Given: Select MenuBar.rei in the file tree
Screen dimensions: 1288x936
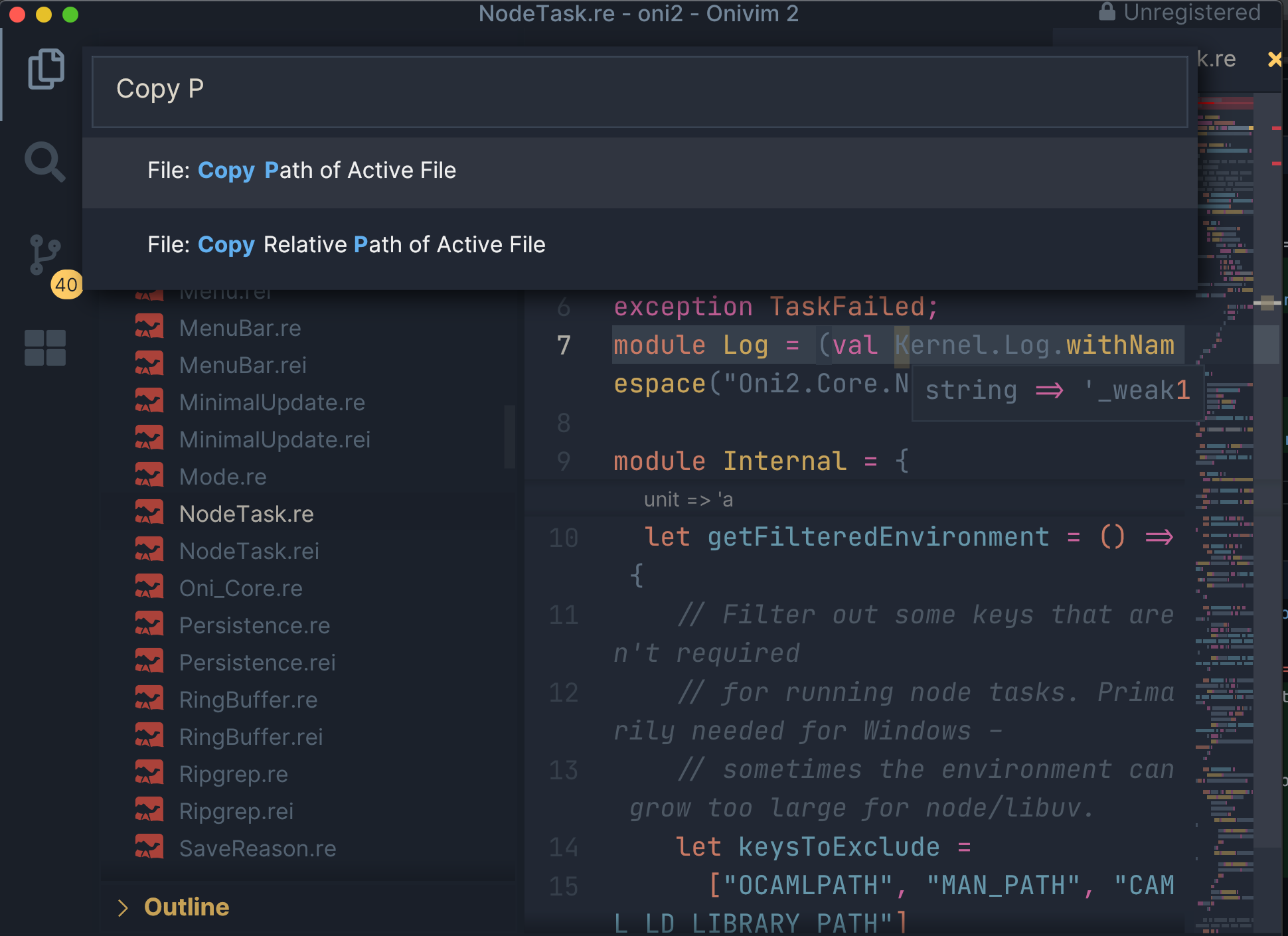Looking at the screenshot, I should [x=243, y=364].
